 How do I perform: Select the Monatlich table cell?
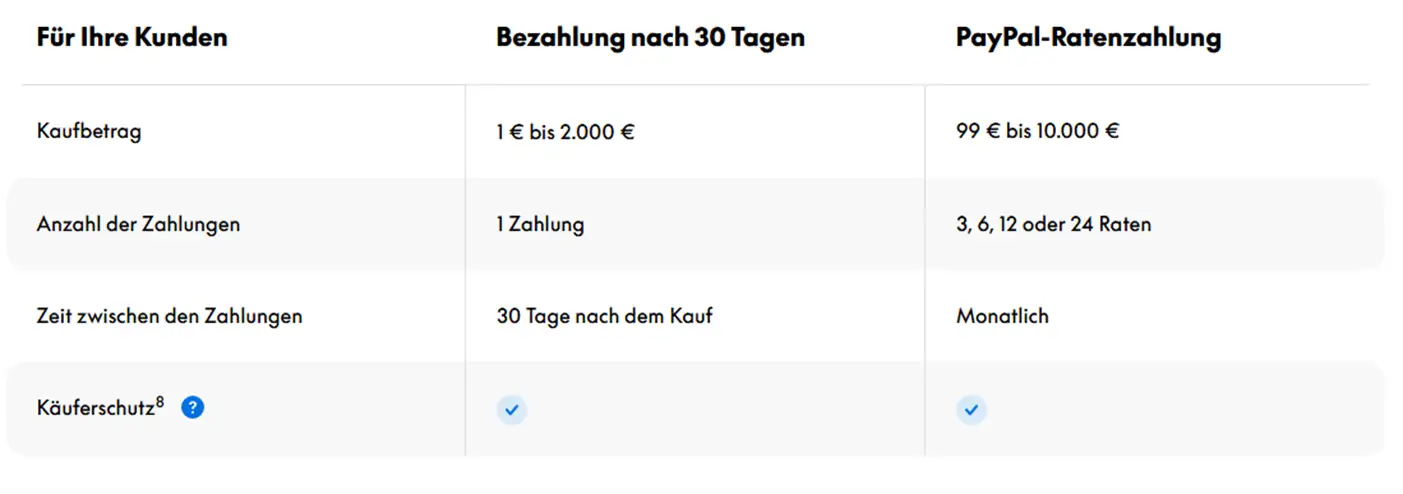1002,316
